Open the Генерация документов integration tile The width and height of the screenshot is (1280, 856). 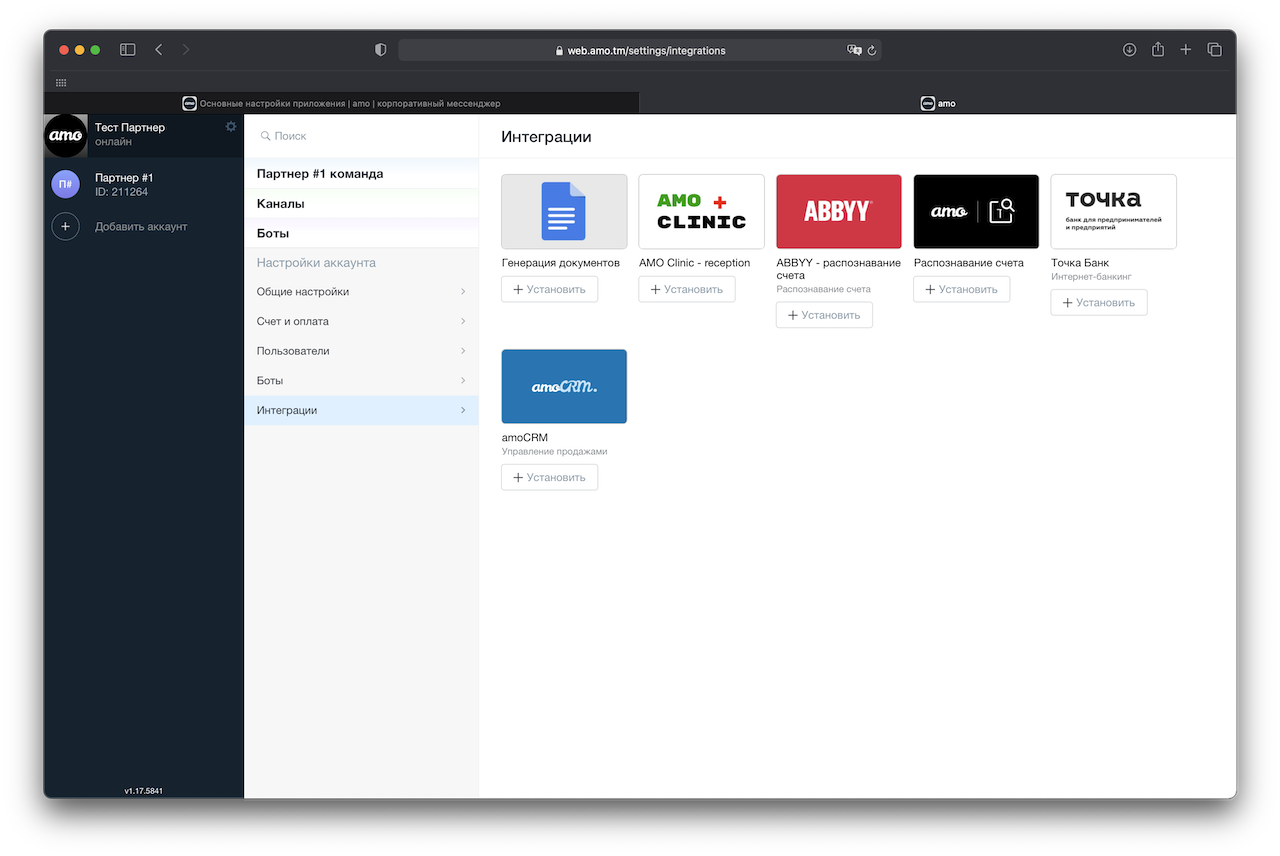click(x=564, y=212)
